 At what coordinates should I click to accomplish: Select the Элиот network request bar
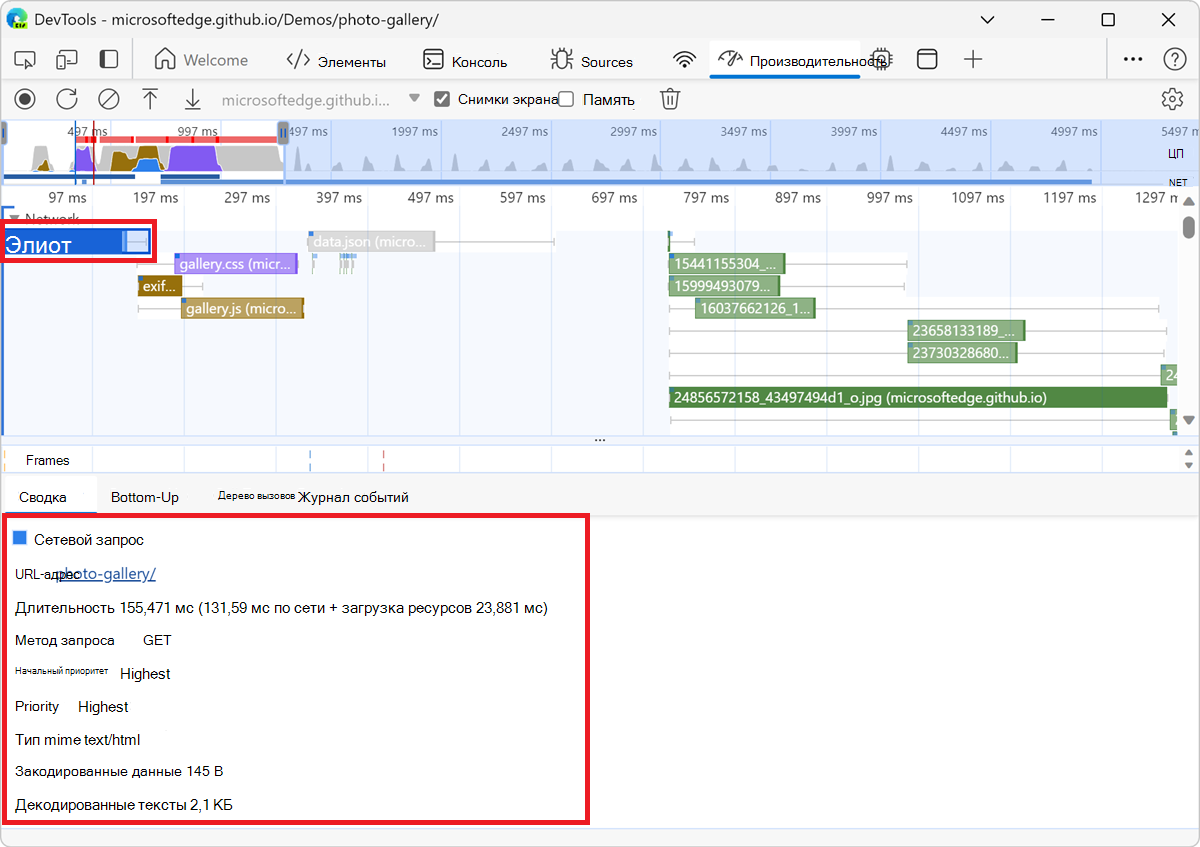(77, 242)
